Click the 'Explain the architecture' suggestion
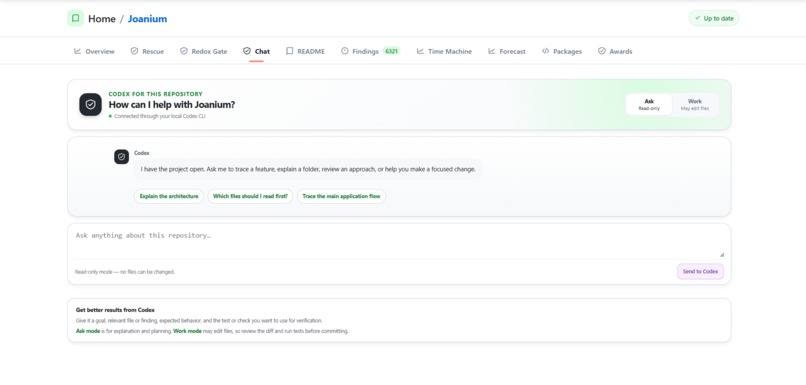Screen dimensions: 806x385 click(169, 196)
